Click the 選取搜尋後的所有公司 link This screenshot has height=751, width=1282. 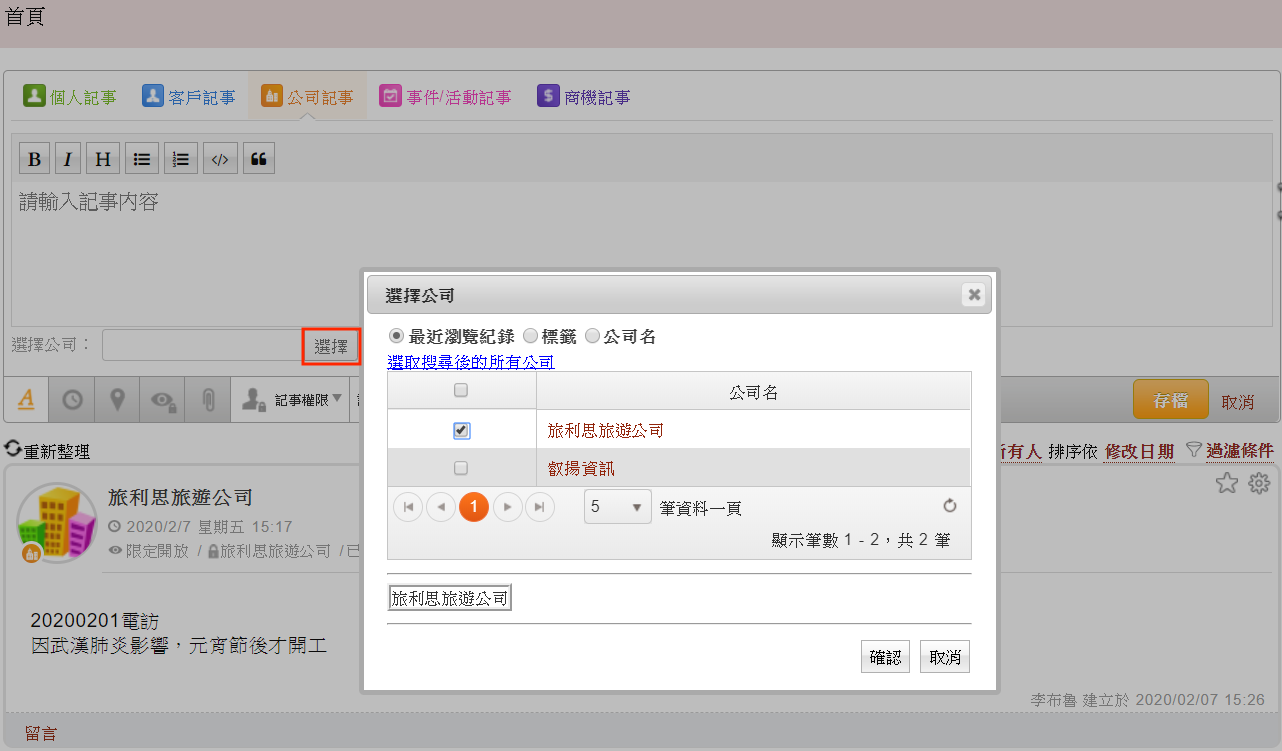click(x=471, y=362)
